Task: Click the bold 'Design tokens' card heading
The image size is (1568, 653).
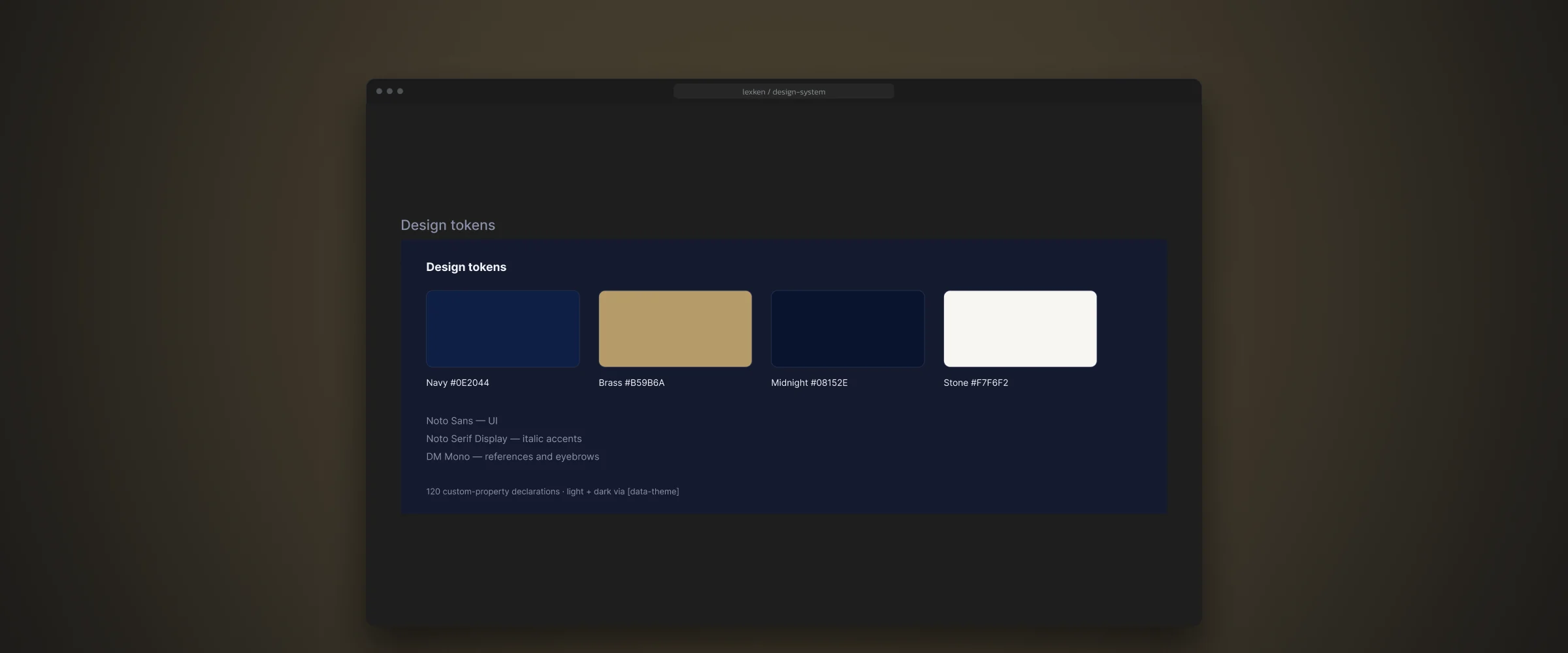Action: [466, 267]
